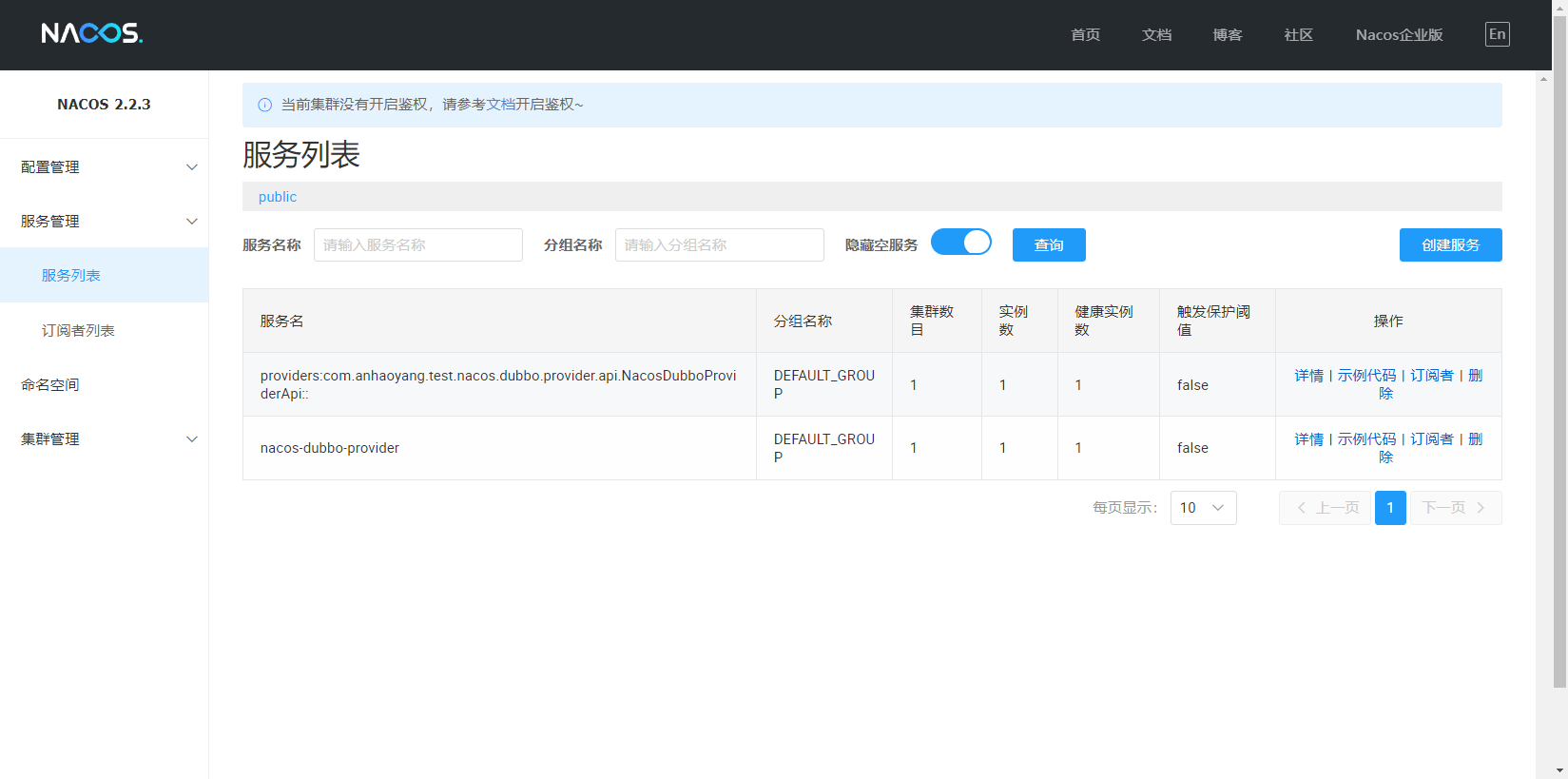
Task: Focus the 分组名称 input field
Action: coord(720,244)
